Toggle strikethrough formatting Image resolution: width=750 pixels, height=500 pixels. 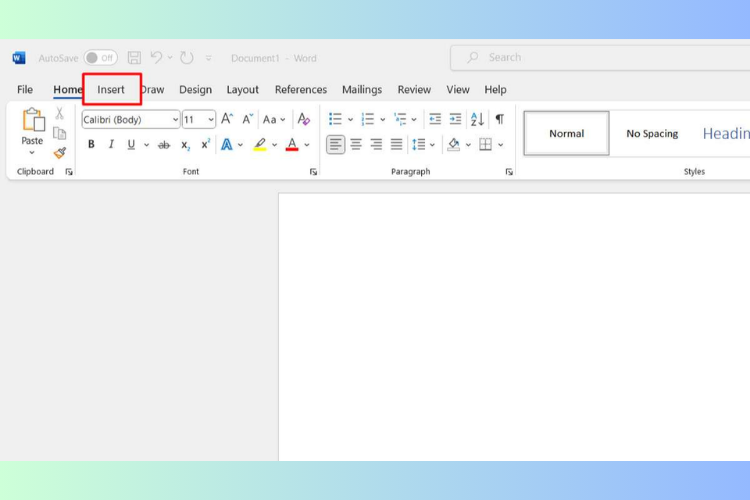coord(164,145)
